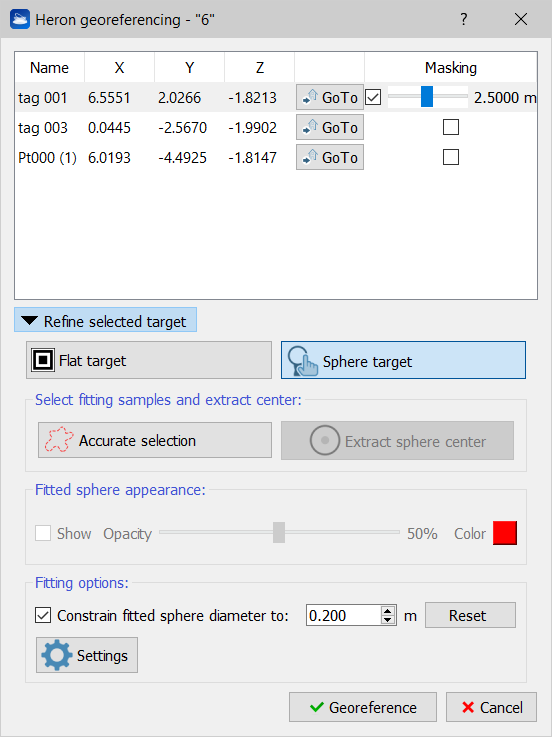
Task: Click GoTo for tag 001
Action: coord(330,97)
